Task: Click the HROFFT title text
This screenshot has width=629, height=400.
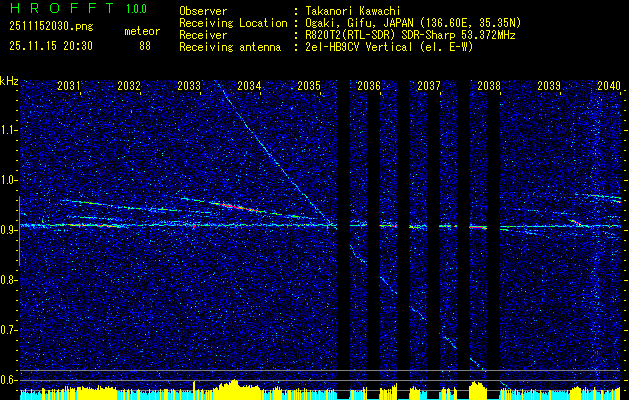Action: (x=62, y=8)
